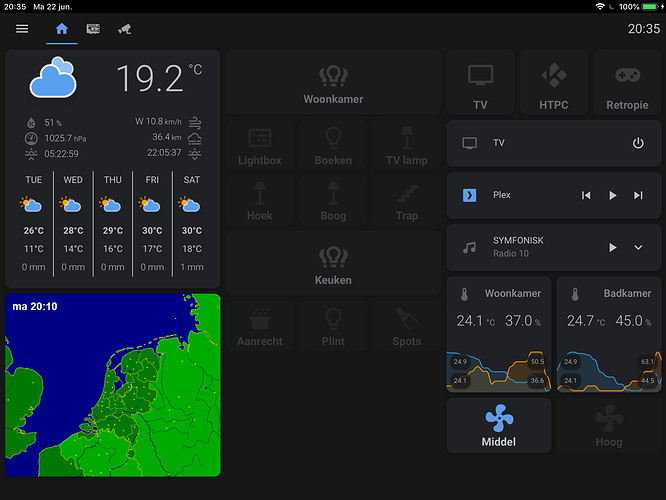Toggle the Spots light
The width and height of the screenshot is (666, 500).
406,326
